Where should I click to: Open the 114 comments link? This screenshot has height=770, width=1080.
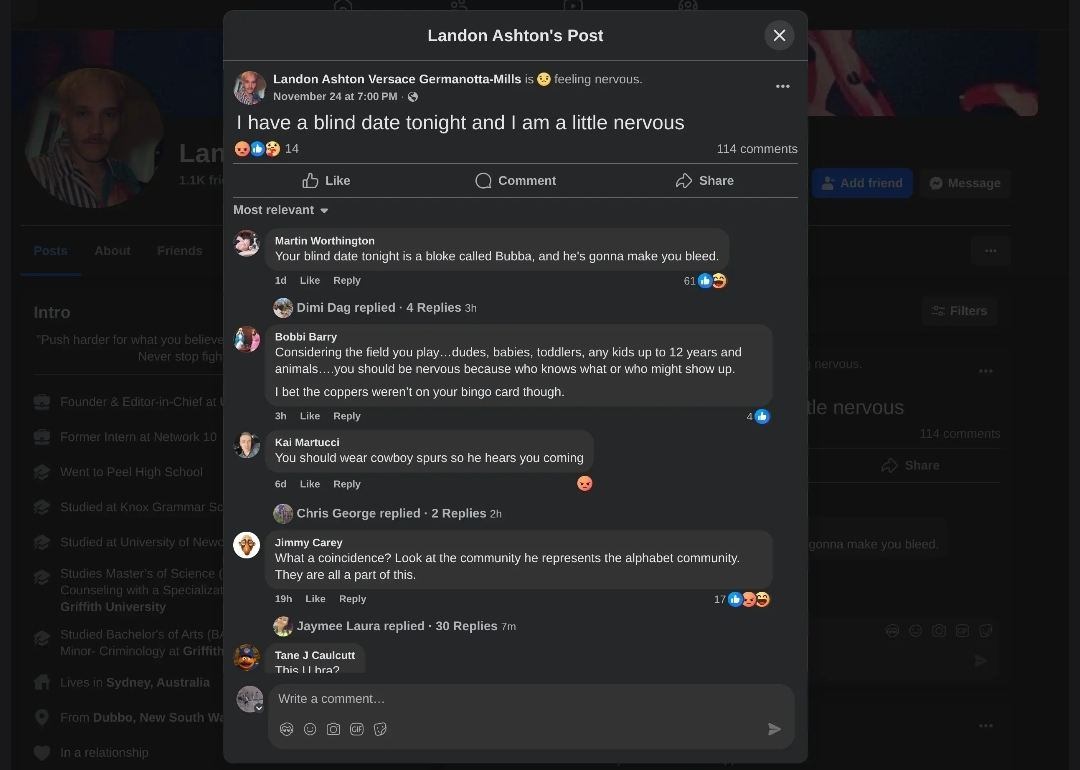pos(756,149)
